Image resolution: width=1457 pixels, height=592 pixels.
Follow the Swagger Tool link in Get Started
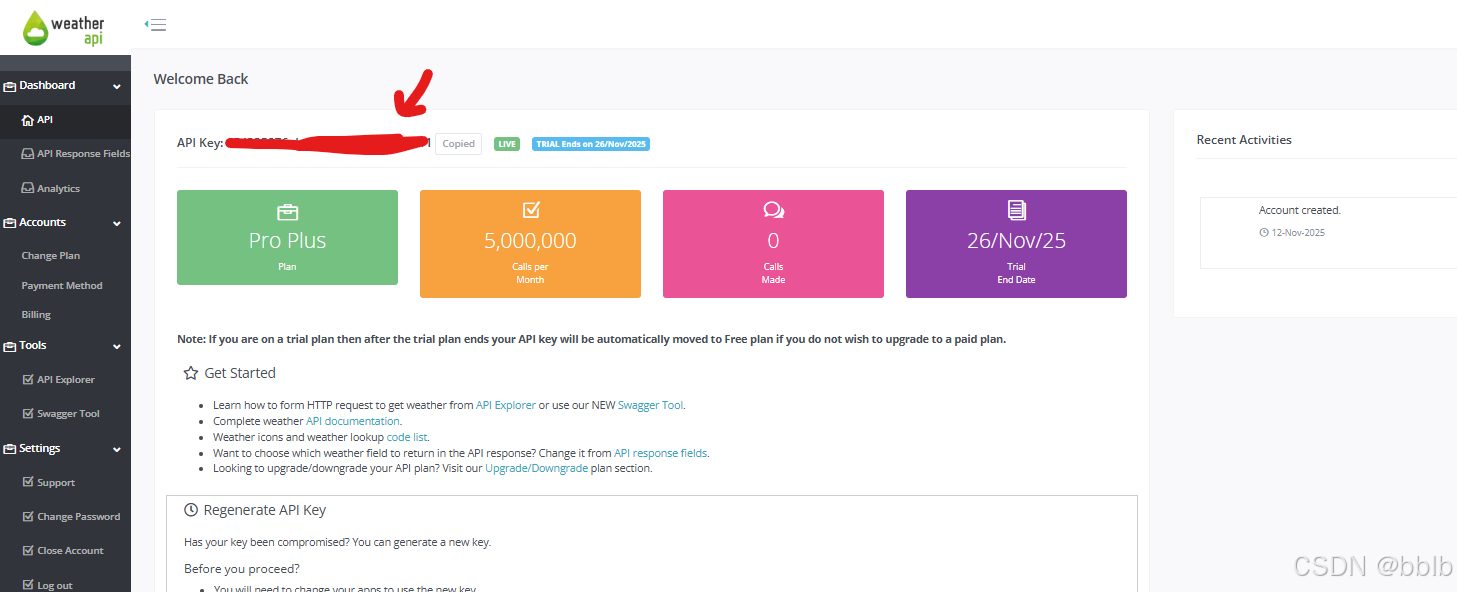pos(651,405)
